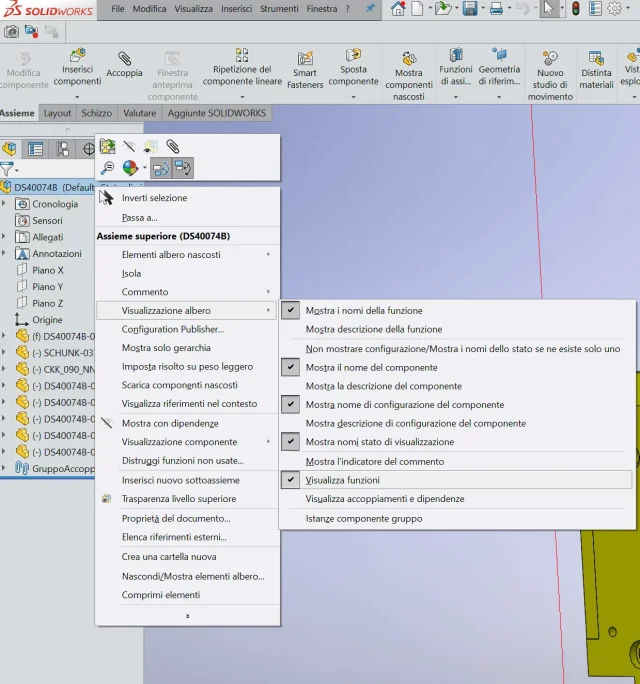Click the camera screenshot icon
The height and width of the screenshot is (684, 640).
point(11,32)
